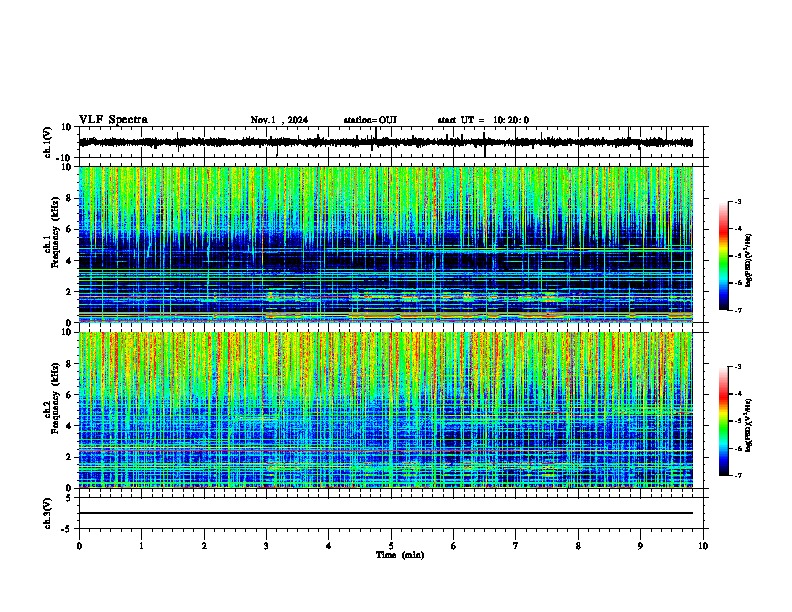Click the date text 'Nov.1 , 2024'
This screenshot has width=792, height=612.
[279, 120]
